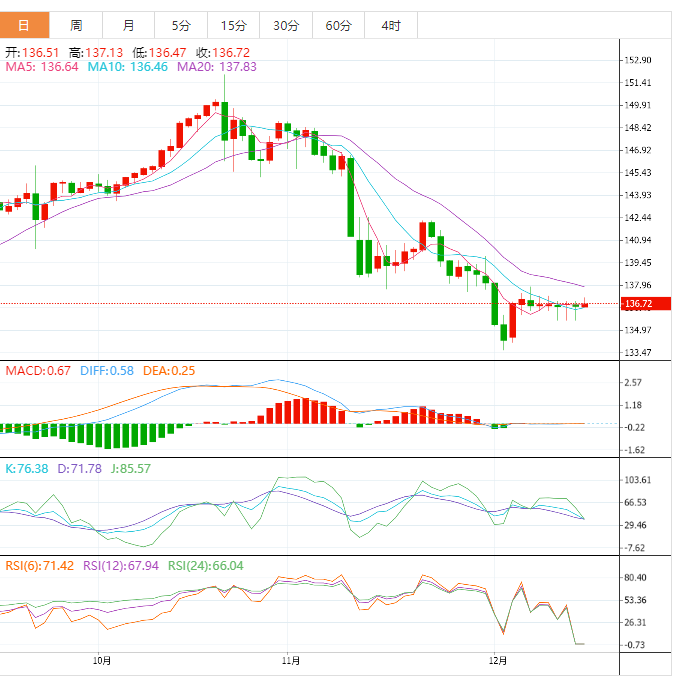Screen dimensions: 677x688
Task: Click the 139.45 price axis label
Action: (638, 263)
